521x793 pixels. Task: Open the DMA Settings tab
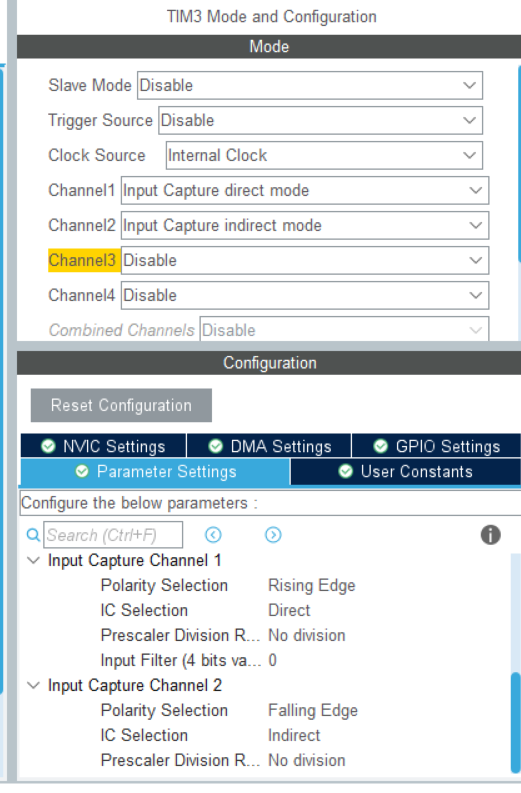269,446
